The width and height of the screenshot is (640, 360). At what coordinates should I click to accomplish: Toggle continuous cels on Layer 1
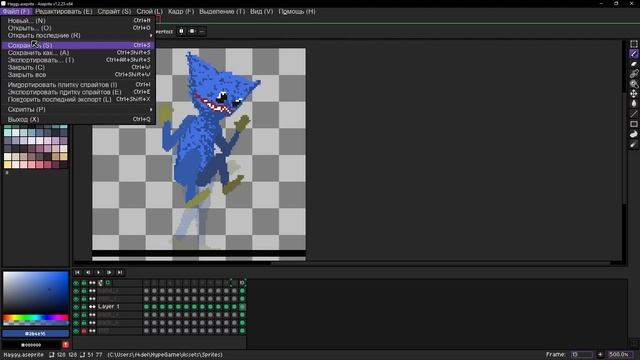(x=92, y=307)
